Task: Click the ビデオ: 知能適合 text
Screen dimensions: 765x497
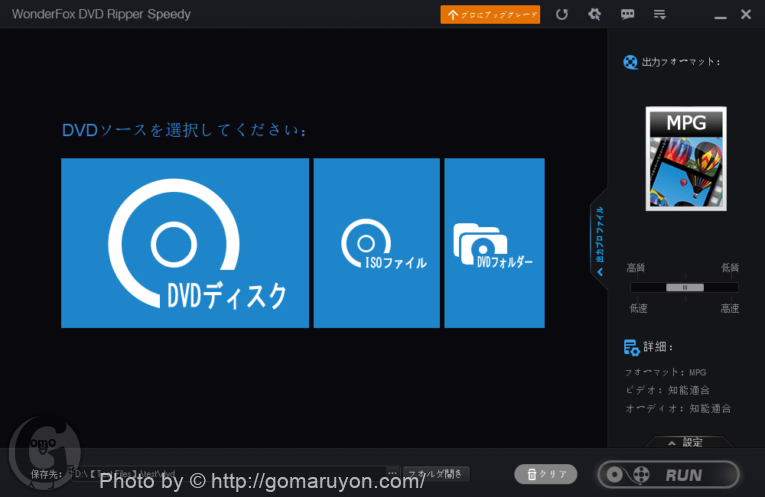Action: click(667, 390)
